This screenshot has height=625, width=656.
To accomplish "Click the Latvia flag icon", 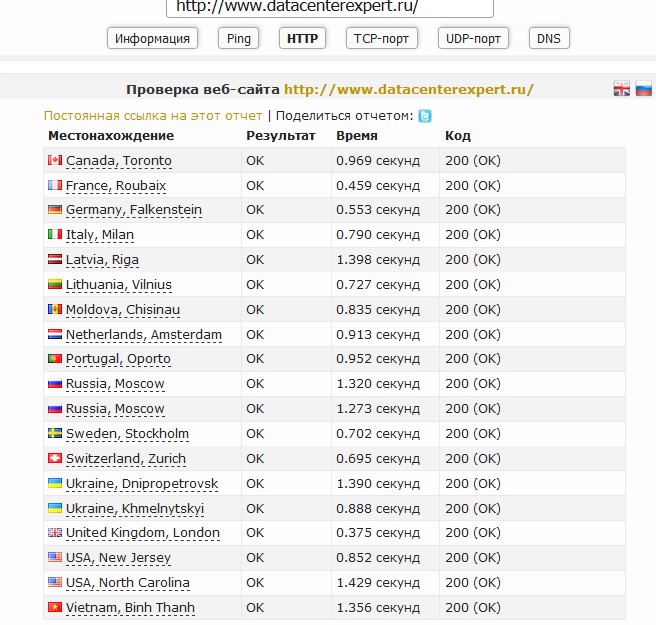I will coord(55,259).
